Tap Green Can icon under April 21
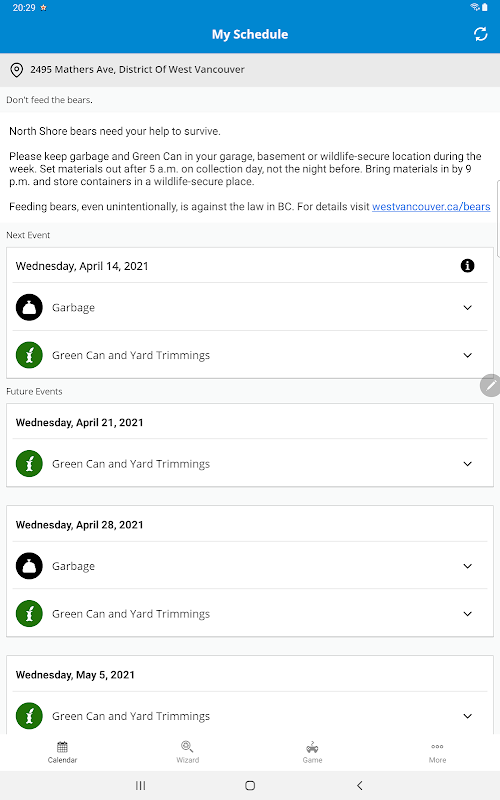The image size is (500, 800). point(29,463)
